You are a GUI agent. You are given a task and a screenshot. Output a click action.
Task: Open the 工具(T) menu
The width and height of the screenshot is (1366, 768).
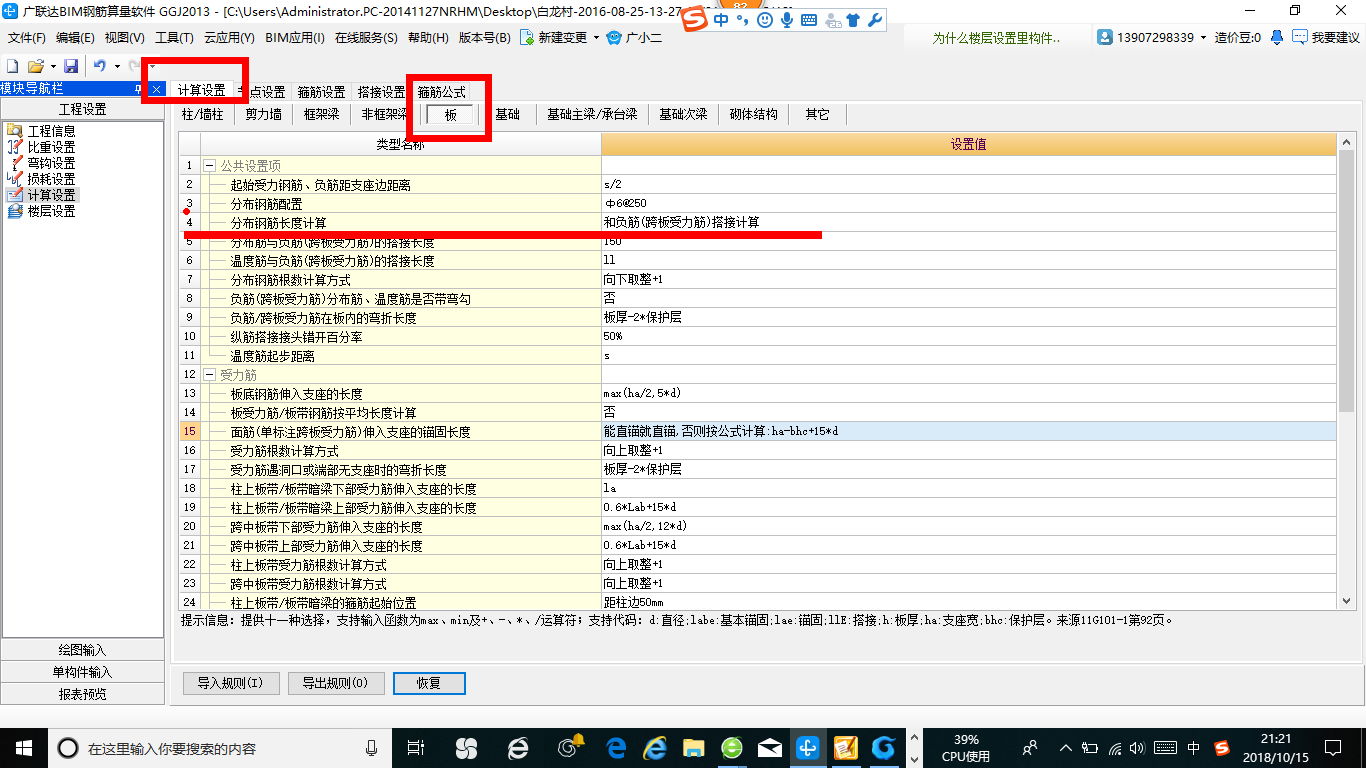click(x=174, y=38)
